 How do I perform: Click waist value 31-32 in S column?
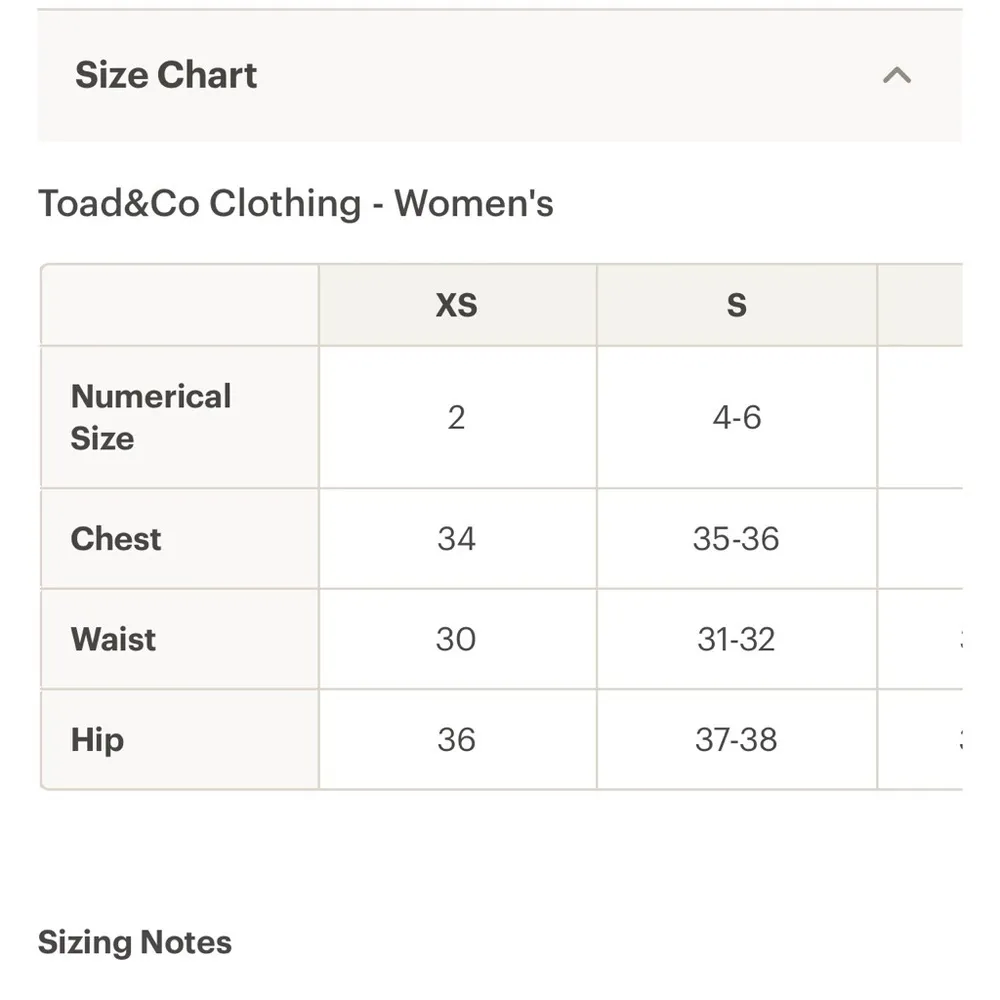point(736,639)
